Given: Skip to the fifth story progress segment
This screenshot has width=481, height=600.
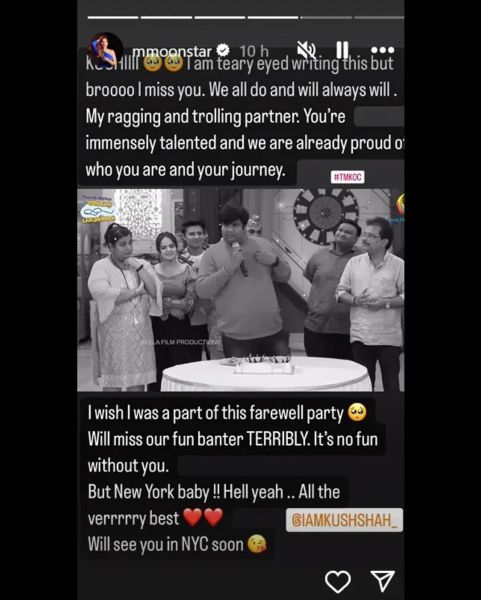Looking at the screenshot, I should [326, 17].
